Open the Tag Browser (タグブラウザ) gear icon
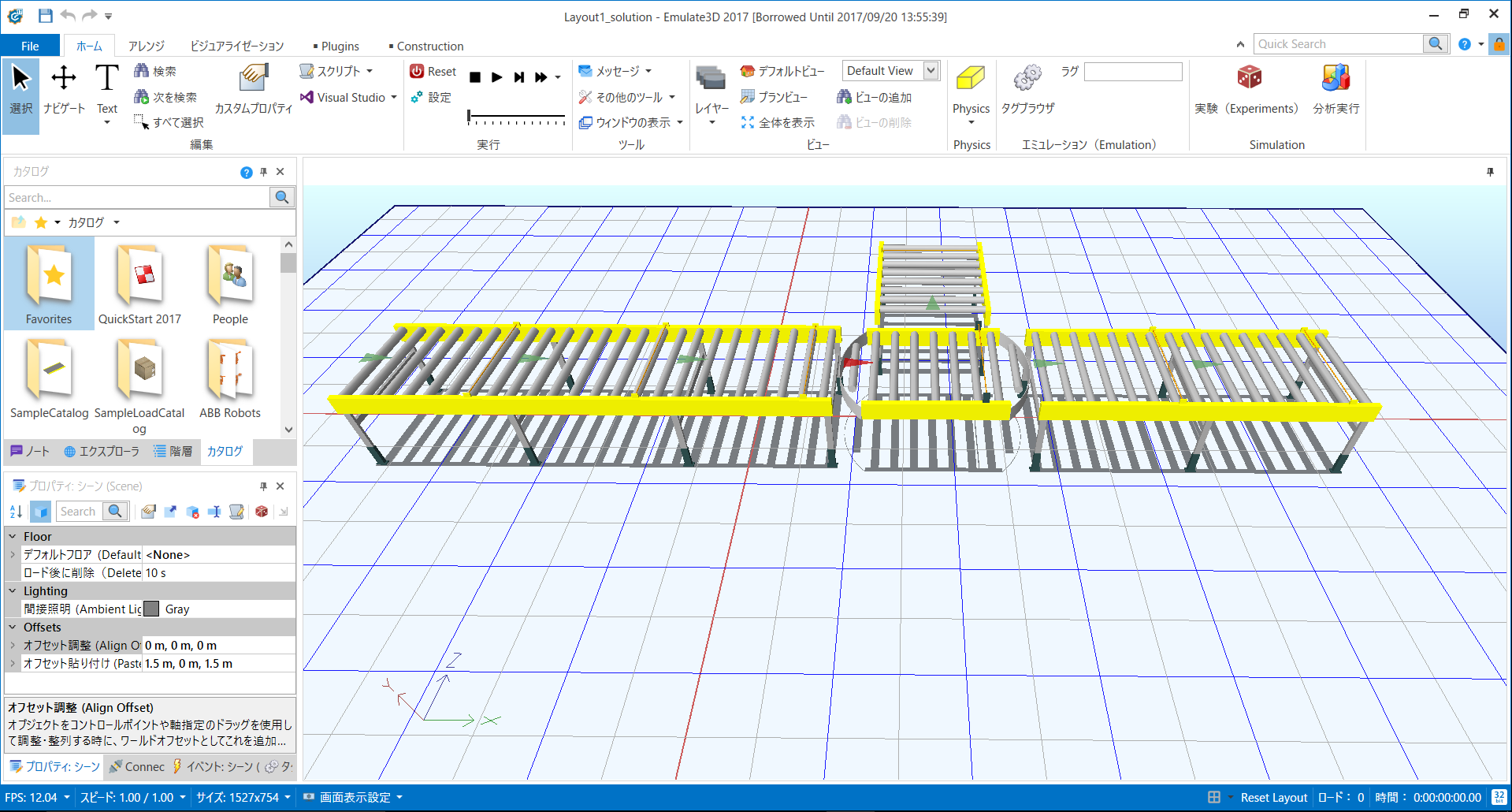 [1027, 79]
